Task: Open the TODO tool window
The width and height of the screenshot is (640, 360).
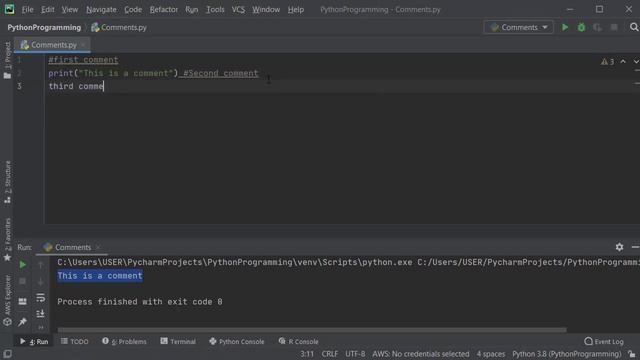Action: tap(75, 341)
